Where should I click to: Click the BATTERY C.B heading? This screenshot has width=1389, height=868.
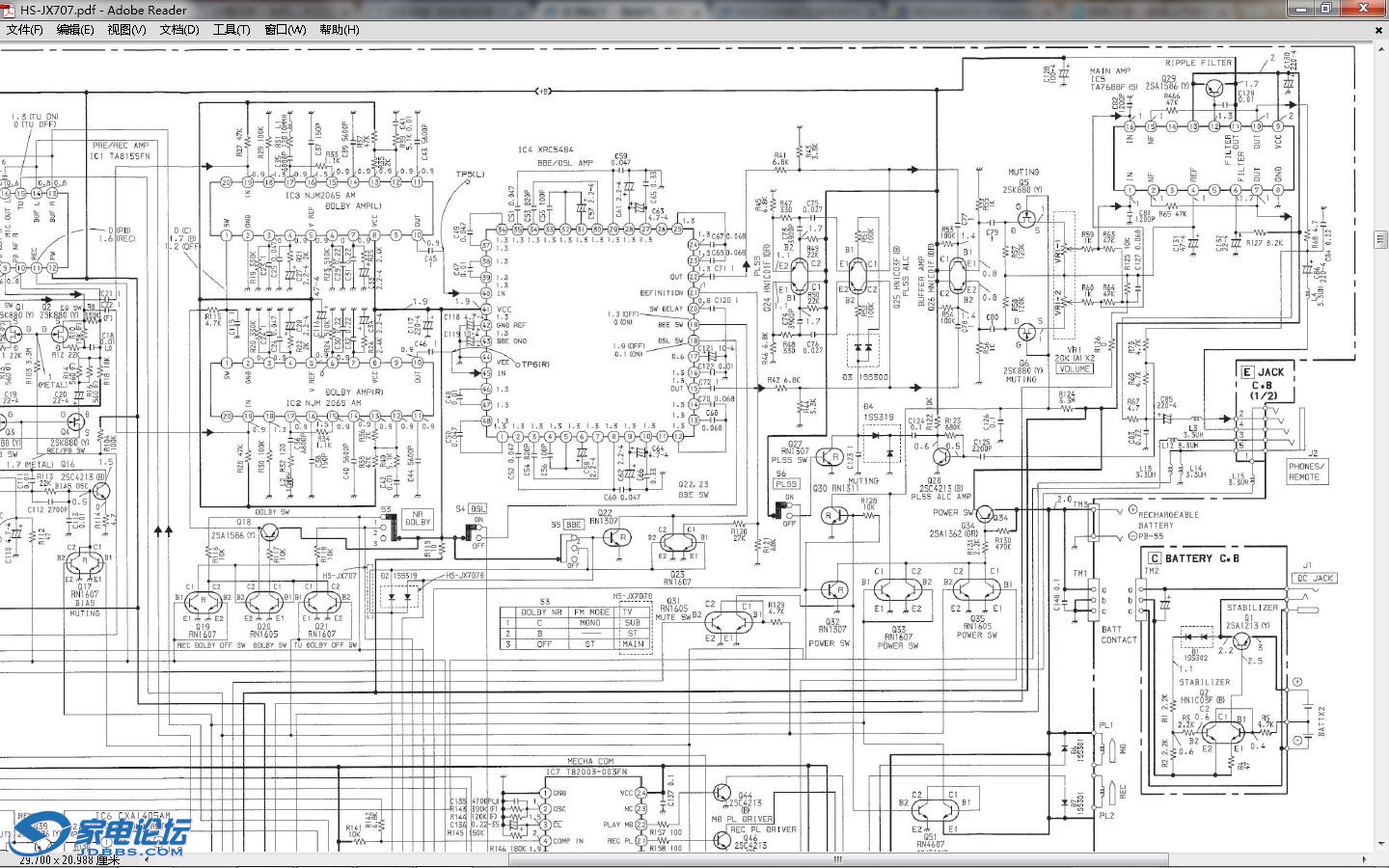click(x=1193, y=558)
